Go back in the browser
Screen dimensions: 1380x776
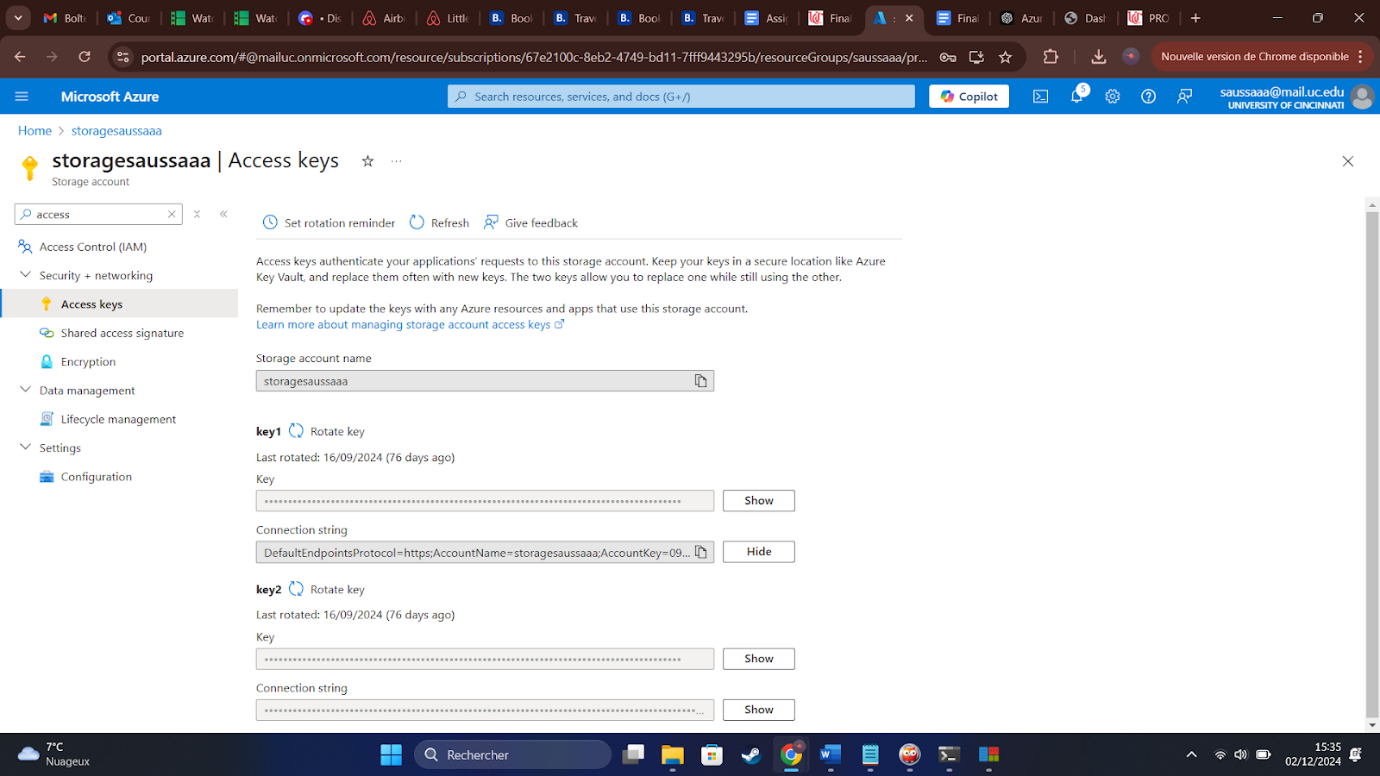point(20,57)
